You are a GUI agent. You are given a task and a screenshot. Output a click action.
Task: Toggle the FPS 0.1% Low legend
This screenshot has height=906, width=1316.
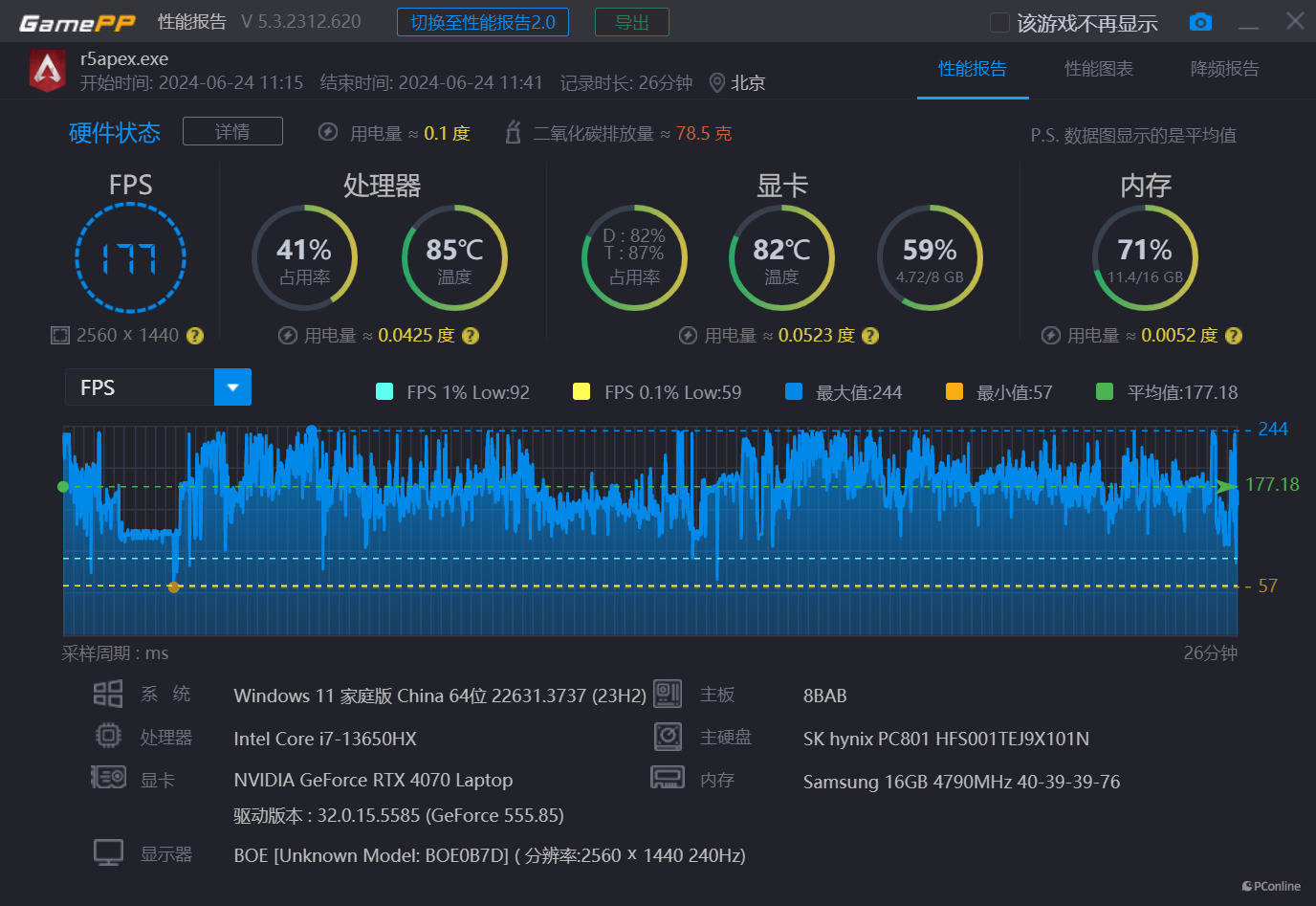[x=581, y=391]
